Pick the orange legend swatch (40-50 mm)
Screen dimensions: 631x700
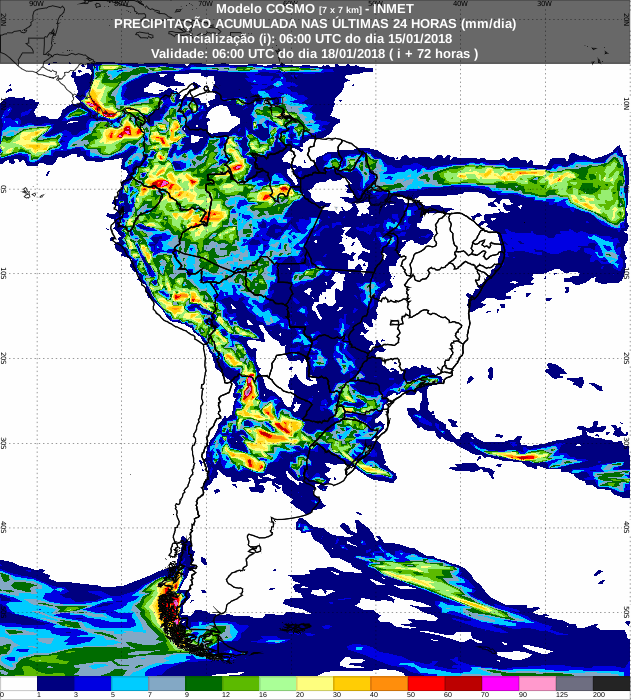(389, 683)
